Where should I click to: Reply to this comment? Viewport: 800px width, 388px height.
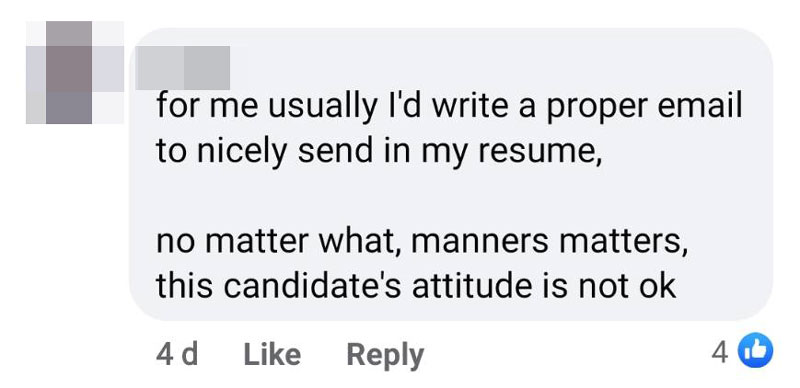click(385, 355)
